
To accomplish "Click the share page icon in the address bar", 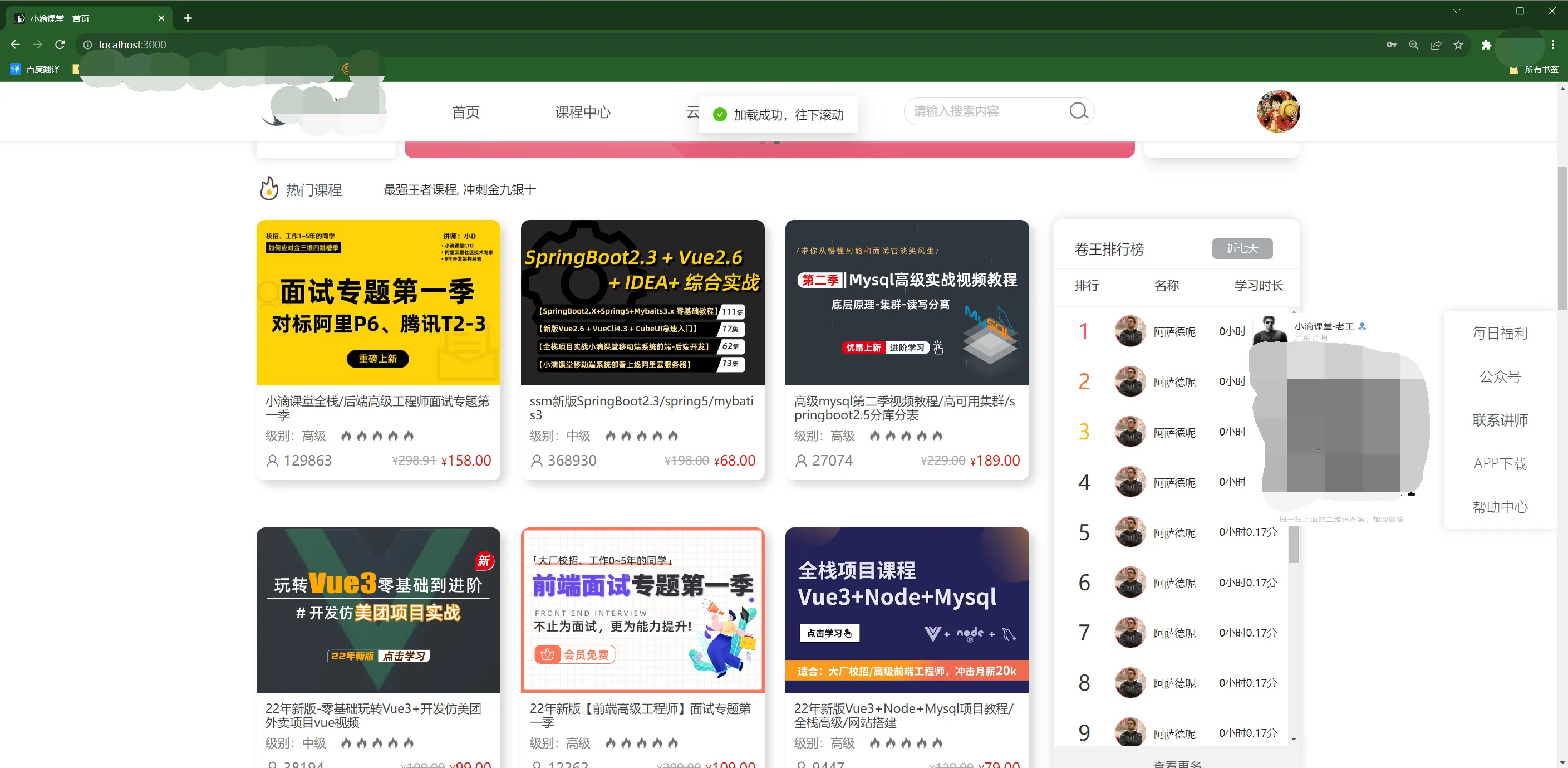I will pos(1436,45).
